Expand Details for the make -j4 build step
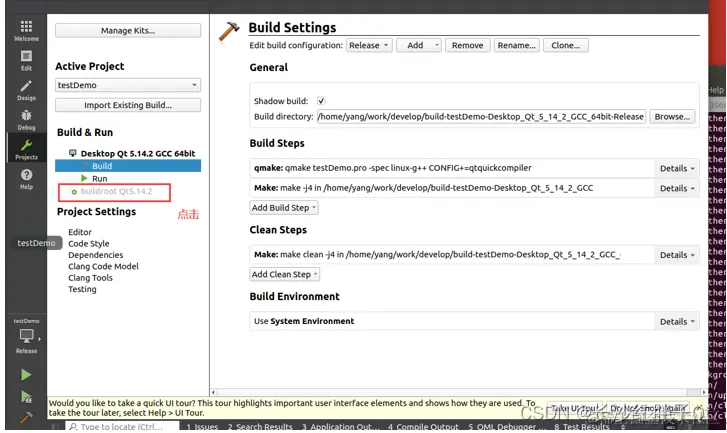This screenshot has width=727, height=433. (677, 188)
